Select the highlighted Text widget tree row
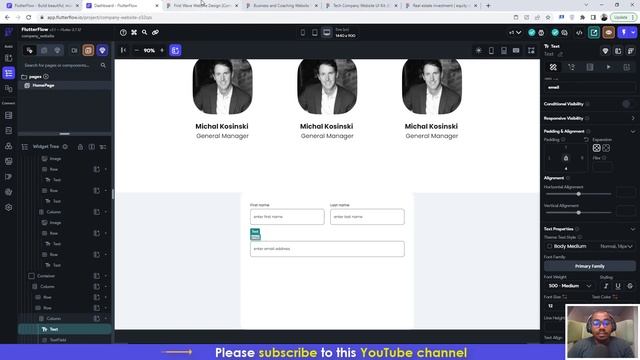Screen dimensions: 640x360 tap(64, 329)
